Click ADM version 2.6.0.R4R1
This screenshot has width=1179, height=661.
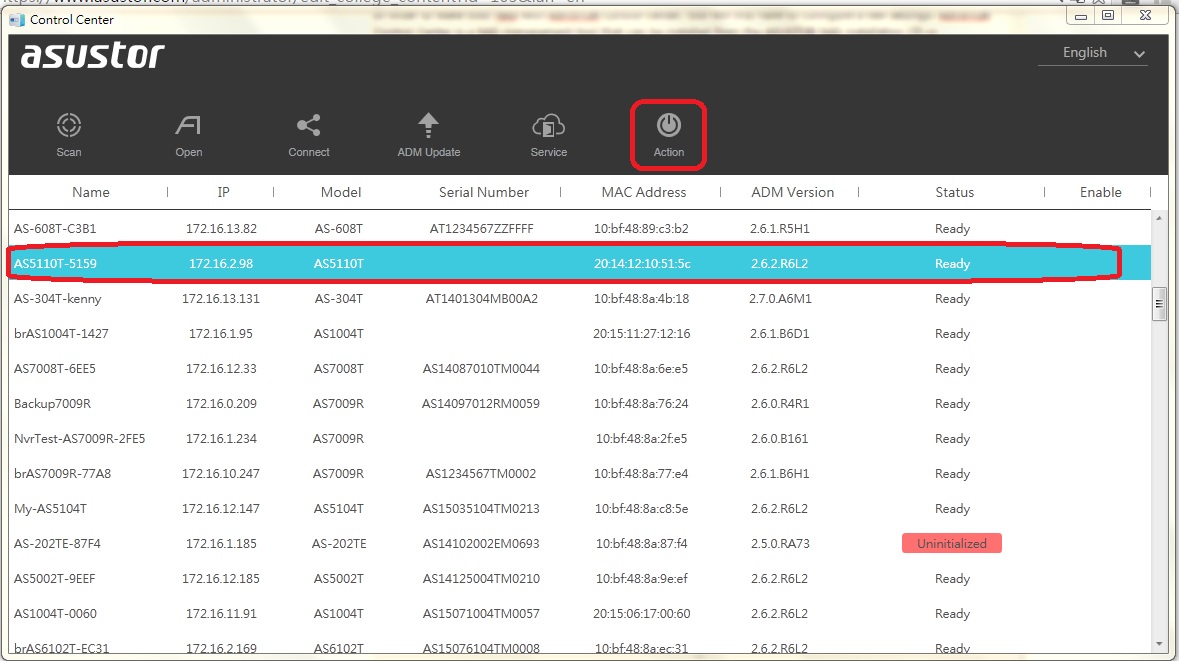tap(780, 404)
